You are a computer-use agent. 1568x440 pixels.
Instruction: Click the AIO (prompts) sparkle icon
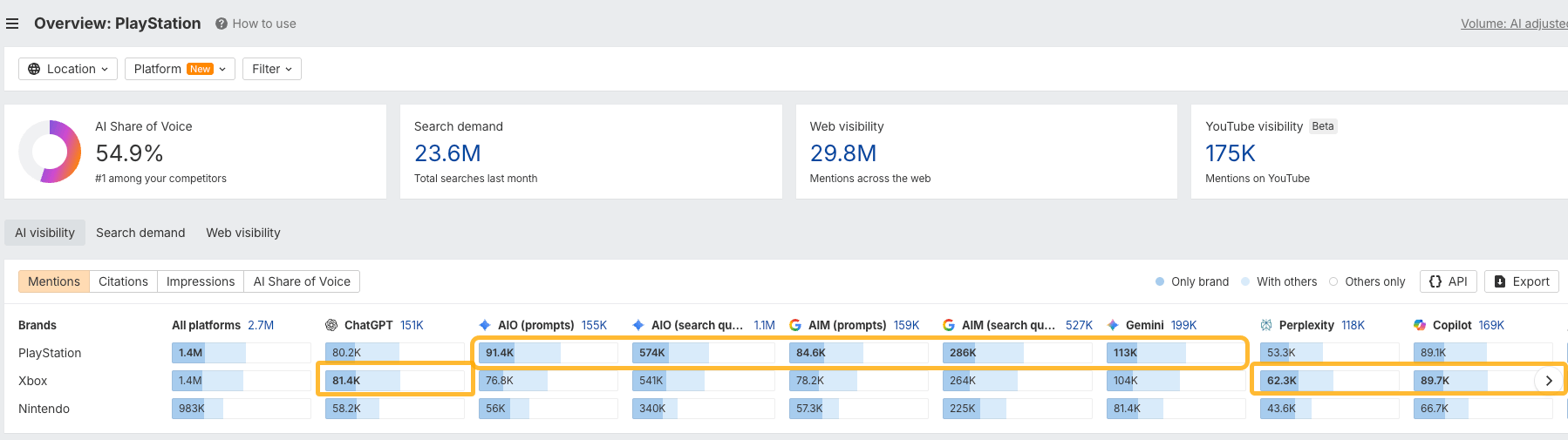point(485,325)
